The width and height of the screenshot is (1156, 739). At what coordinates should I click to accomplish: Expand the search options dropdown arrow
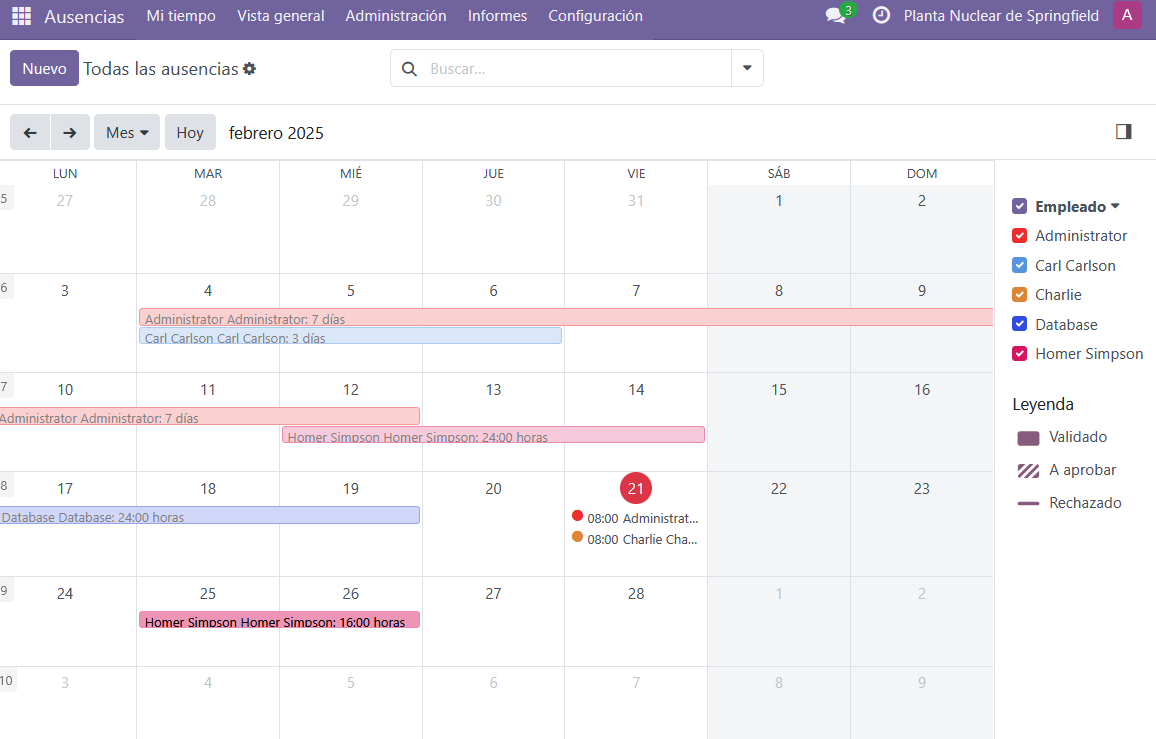coord(747,69)
